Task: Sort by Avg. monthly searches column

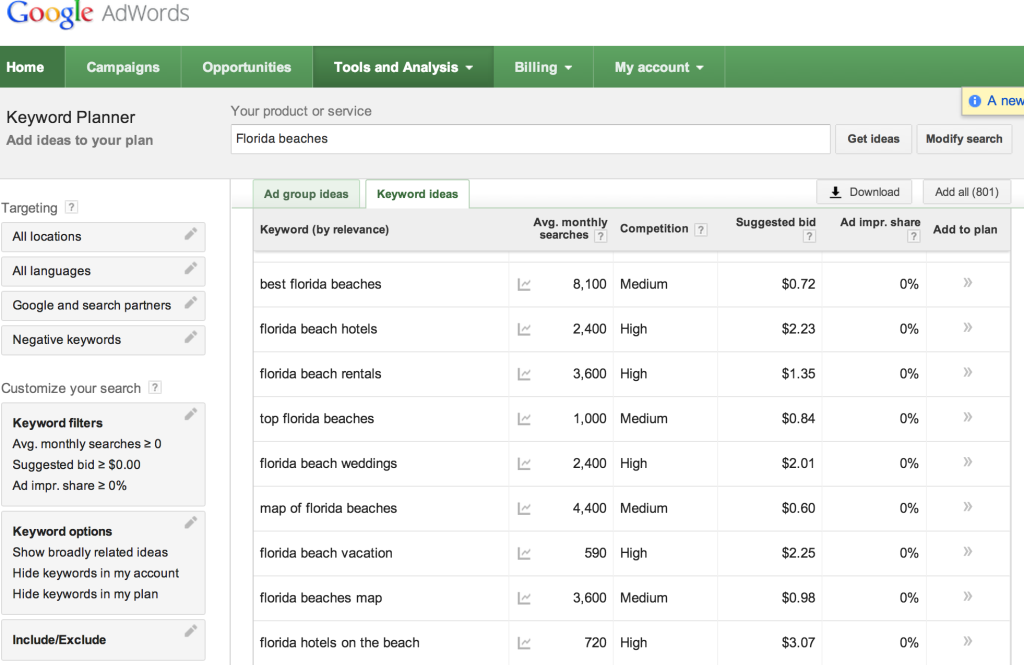Action: 570,229
